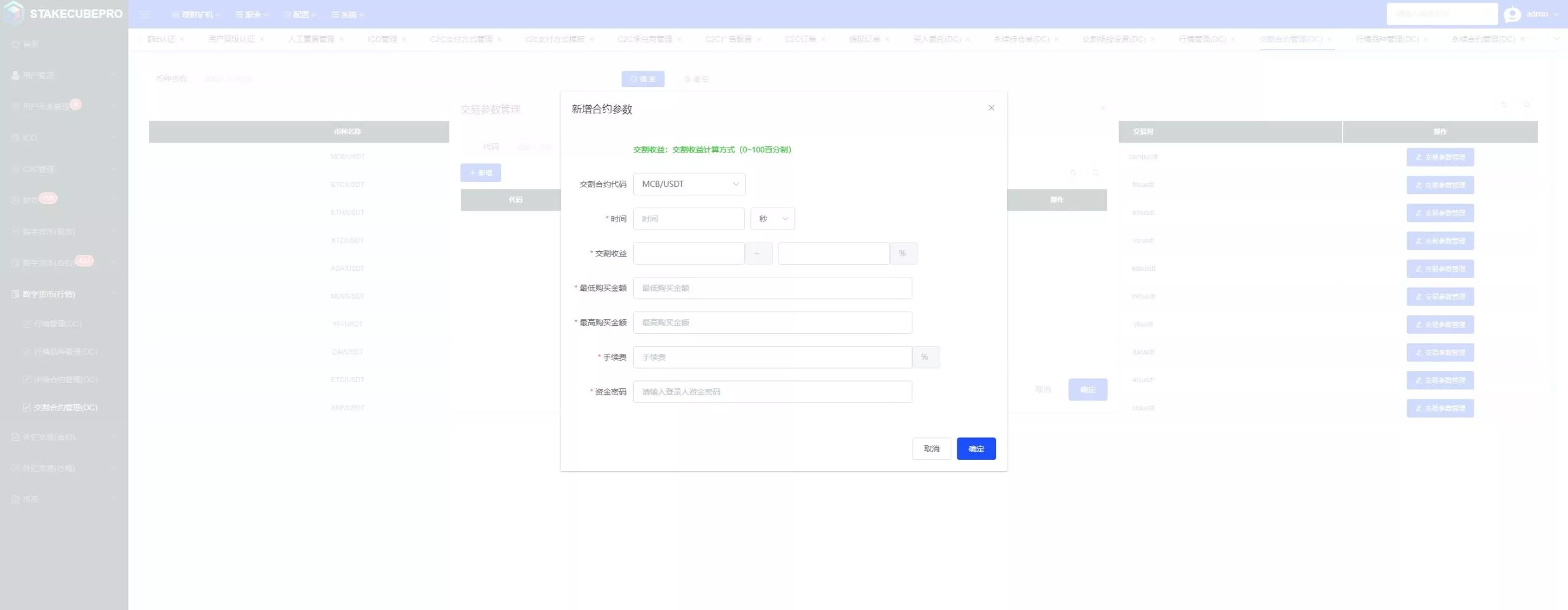Click the 搜索 button in the background page
Viewport: 1568px width, 610px height.
[643, 79]
